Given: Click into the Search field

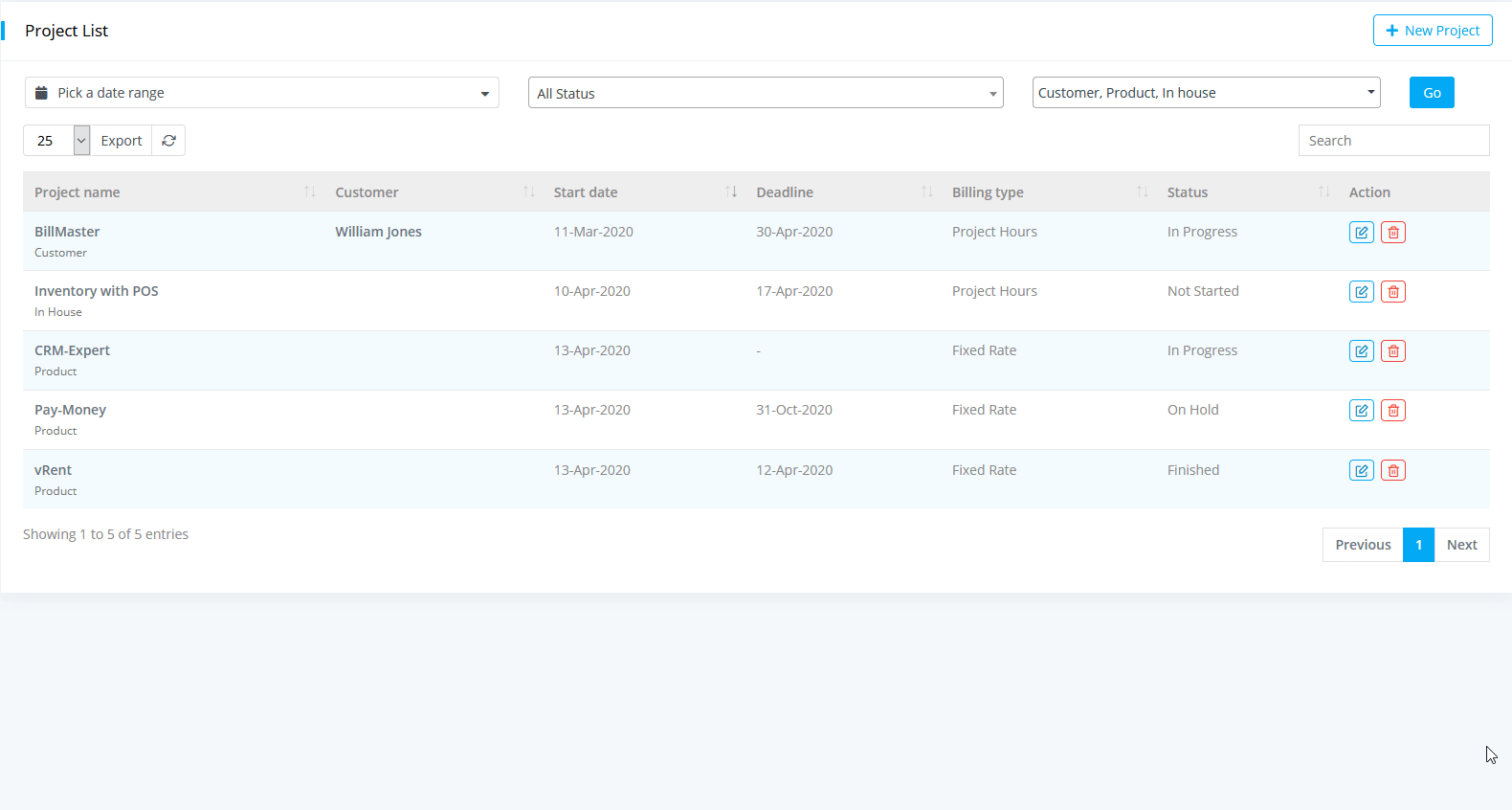Looking at the screenshot, I should coord(1393,141).
